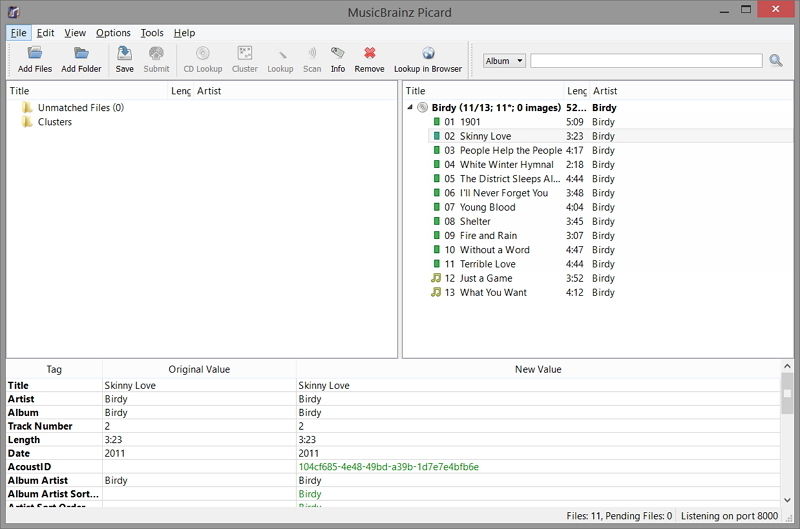The width and height of the screenshot is (800, 529).
Task: Click the Original Value column header
Action: [x=199, y=369]
